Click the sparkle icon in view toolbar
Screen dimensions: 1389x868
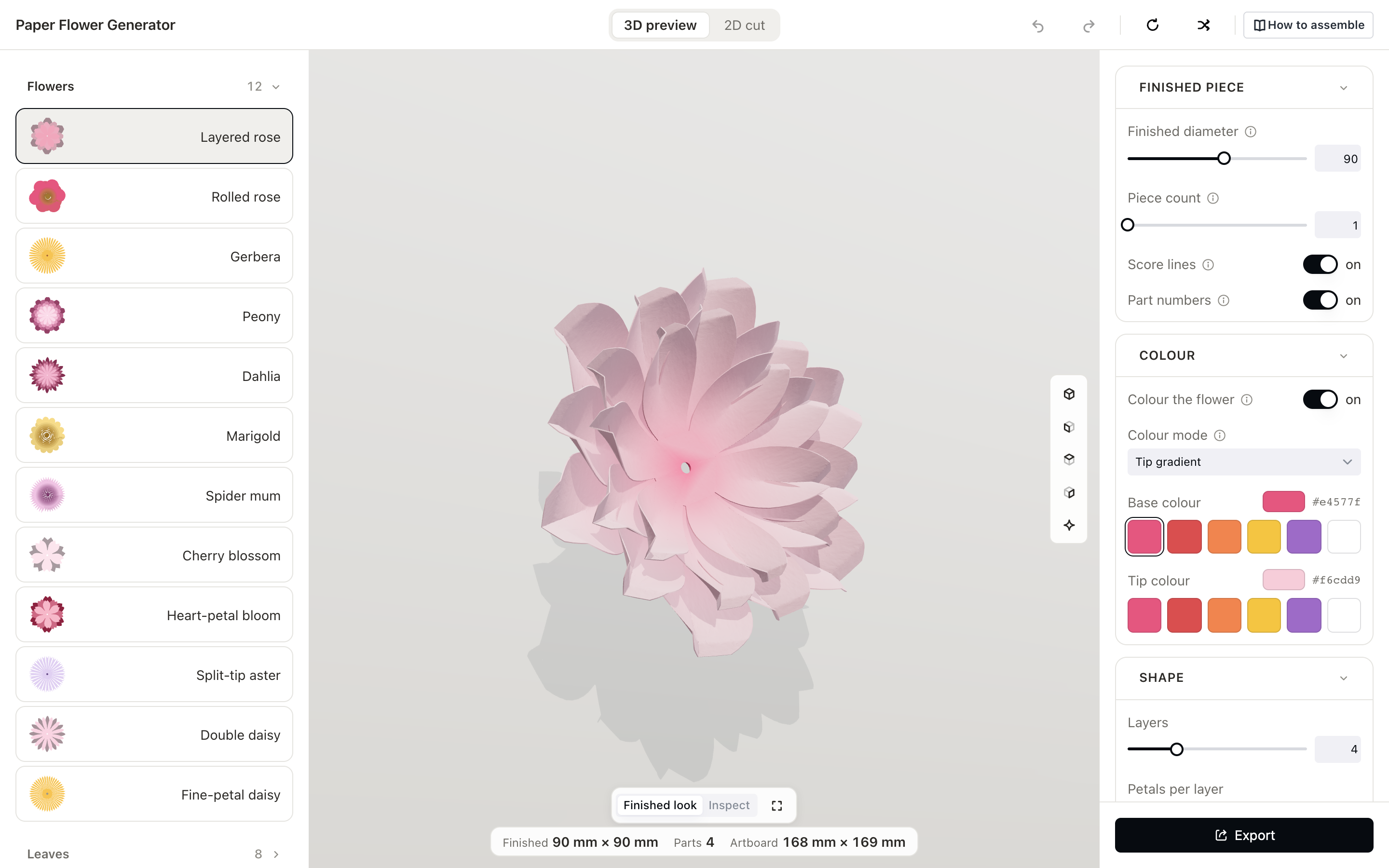1069,525
